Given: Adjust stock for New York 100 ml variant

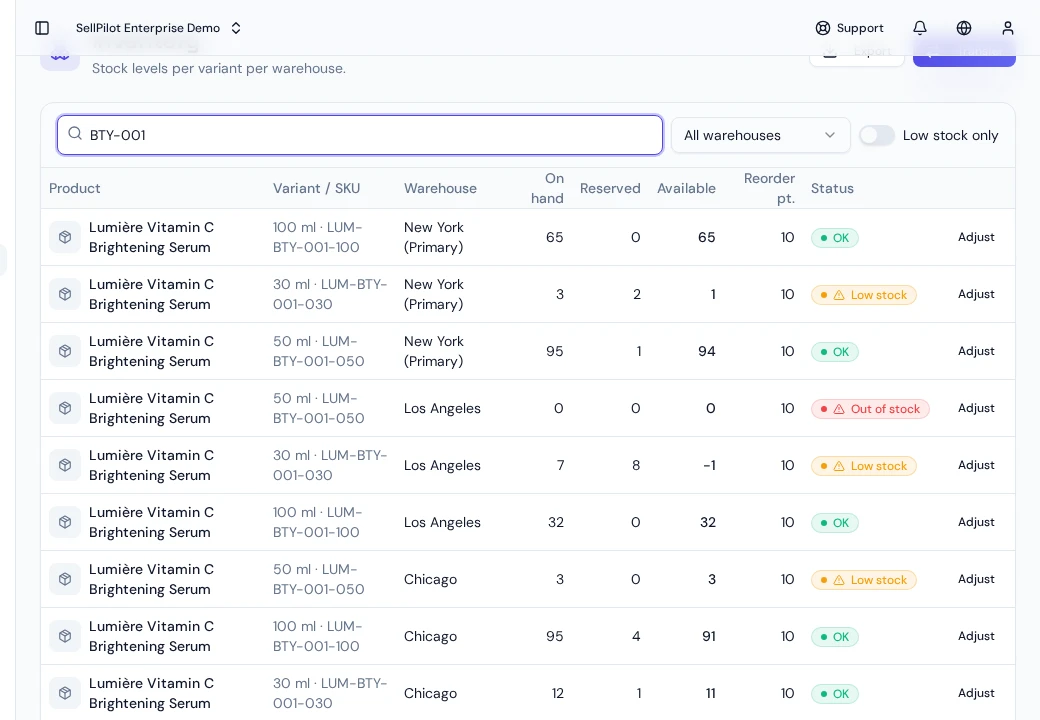Looking at the screenshot, I should pyautogui.click(x=976, y=237).
